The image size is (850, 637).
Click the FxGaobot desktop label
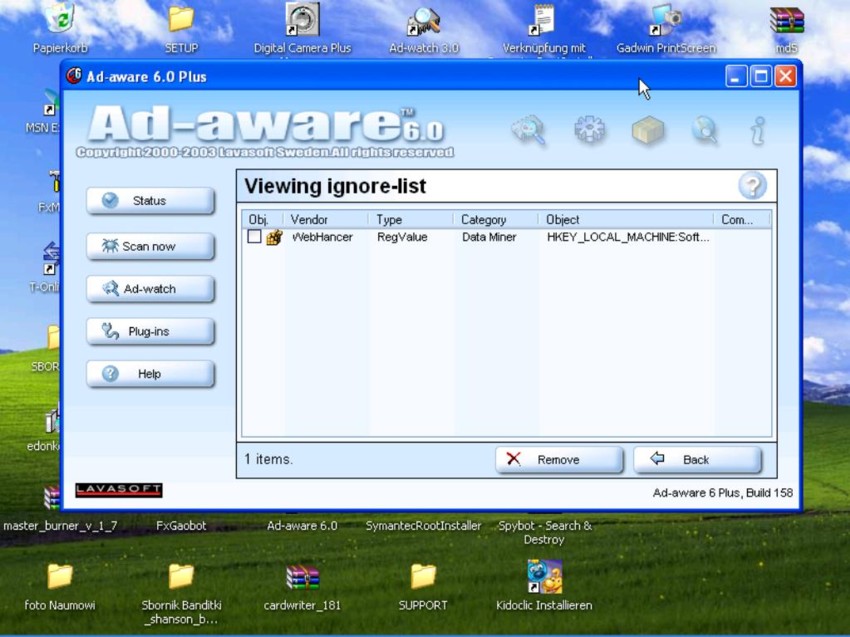point(181,525)
